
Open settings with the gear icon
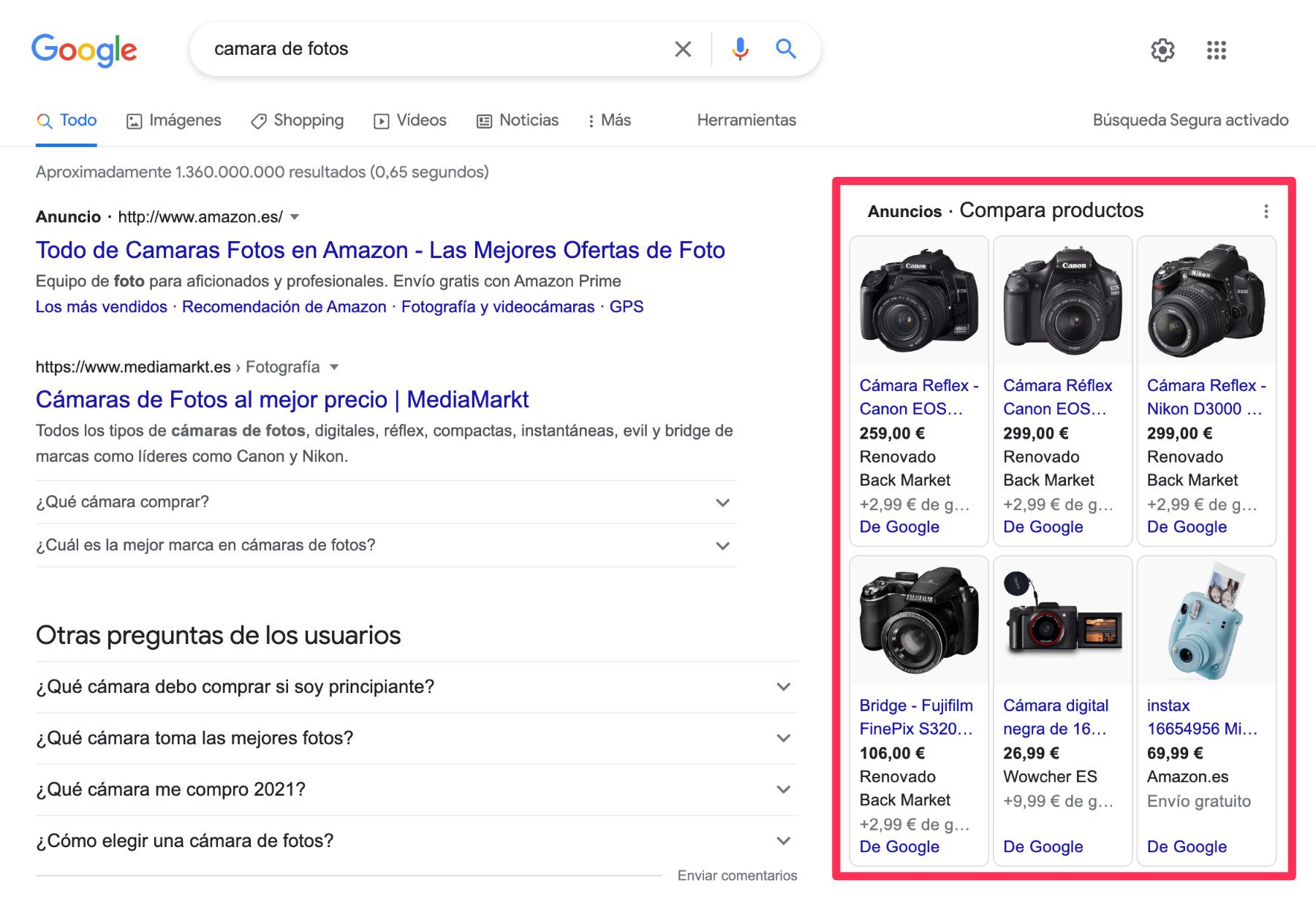pos(1162,50)
